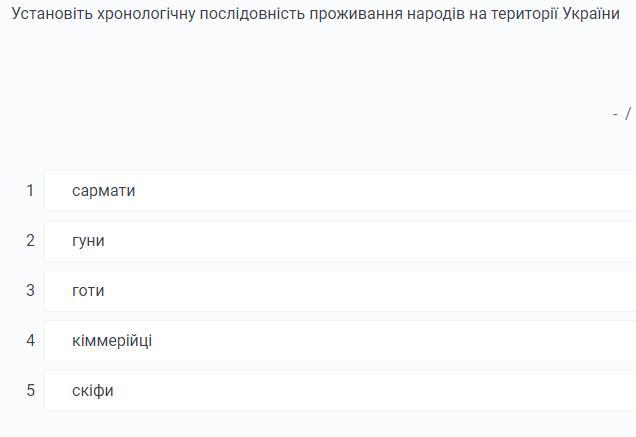Click position number 5 beside скіфи
636x437 pixels.
[x=30, y=391]
